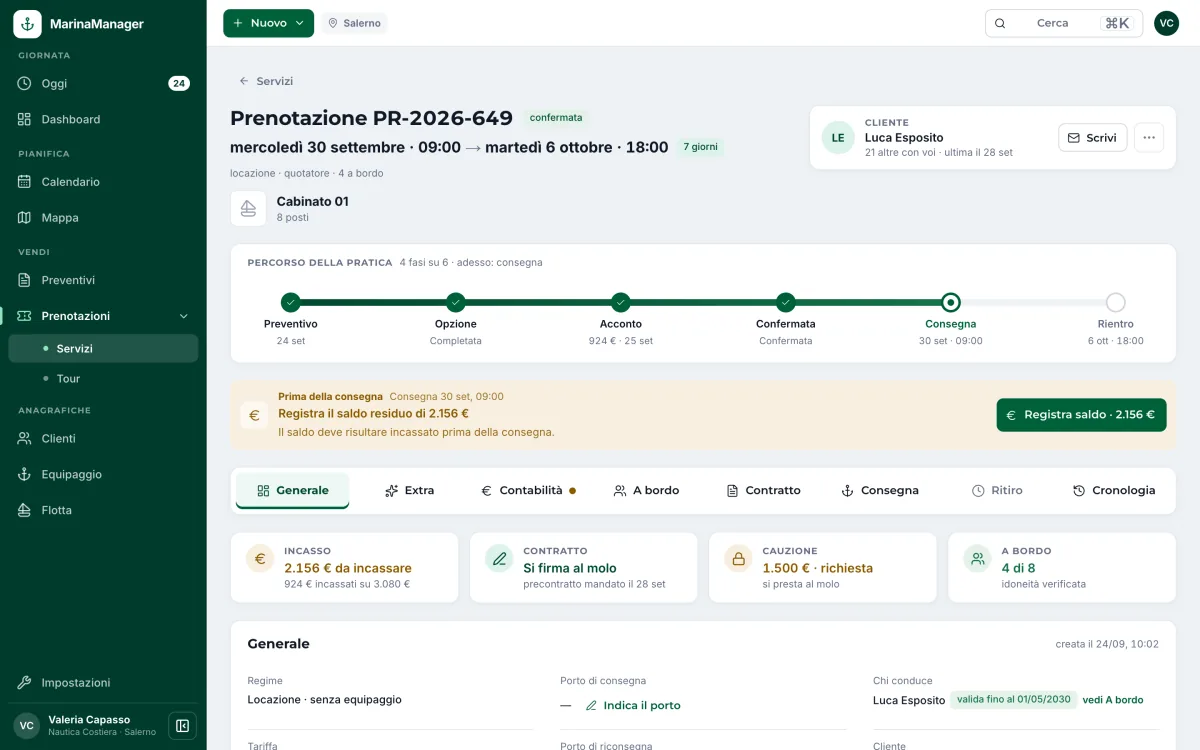The image size is (1200, 750).
Task: Open the Contratto tab
Action: pyautogui.click(x=763, y=490)
